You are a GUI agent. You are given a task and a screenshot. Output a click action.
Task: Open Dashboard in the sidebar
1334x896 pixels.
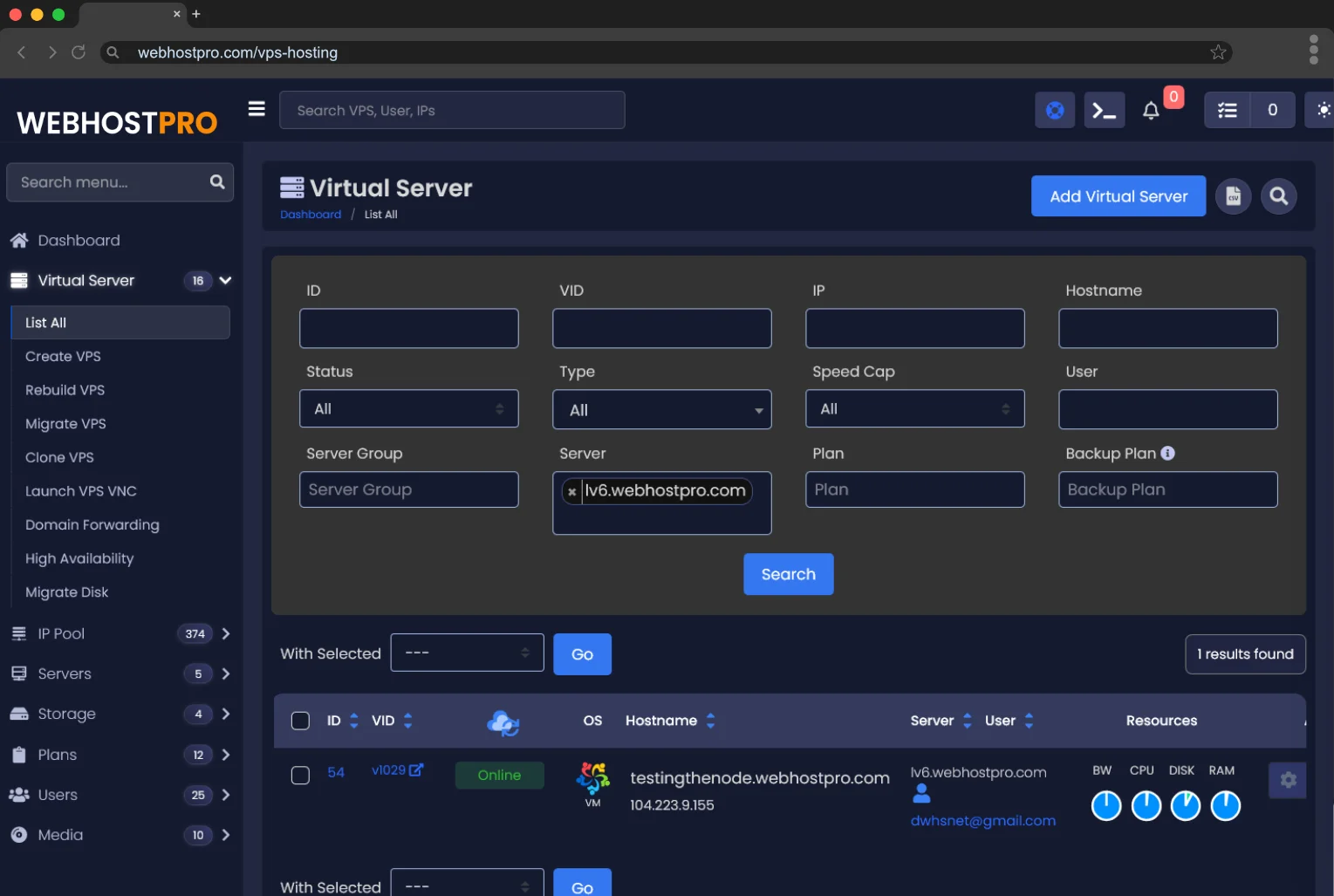[x=79, y=240]
